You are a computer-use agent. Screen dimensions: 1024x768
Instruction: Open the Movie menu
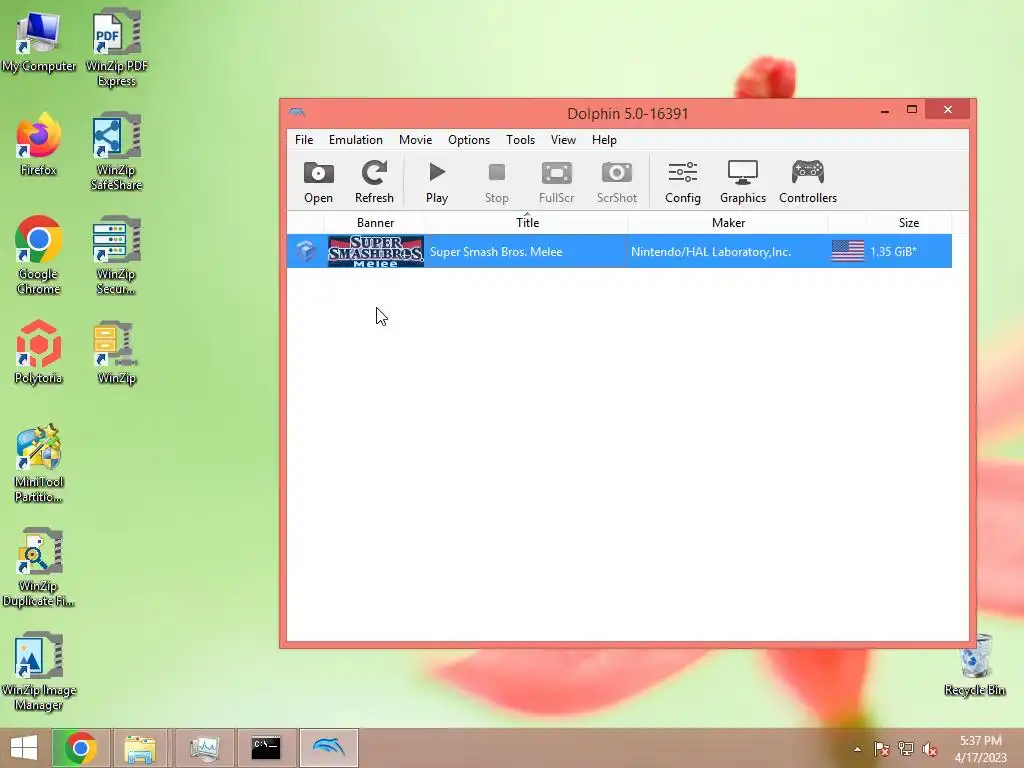pyautogui.click(x=415, y=140)
